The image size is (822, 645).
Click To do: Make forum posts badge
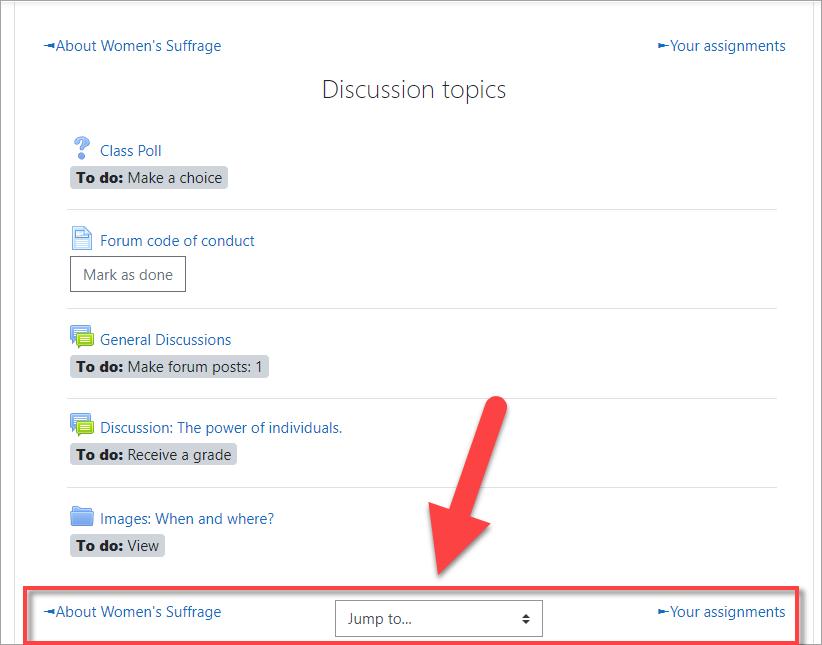click(169, 367)
